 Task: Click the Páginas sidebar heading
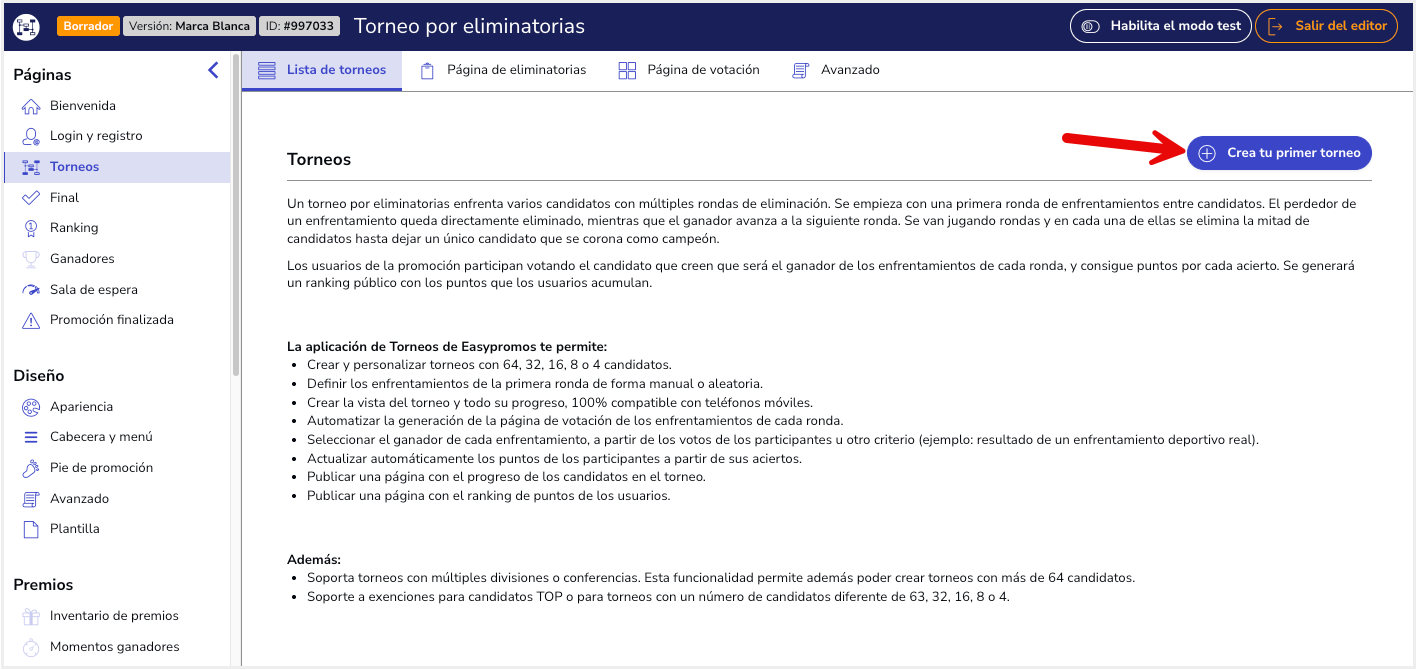click(42, 75)
